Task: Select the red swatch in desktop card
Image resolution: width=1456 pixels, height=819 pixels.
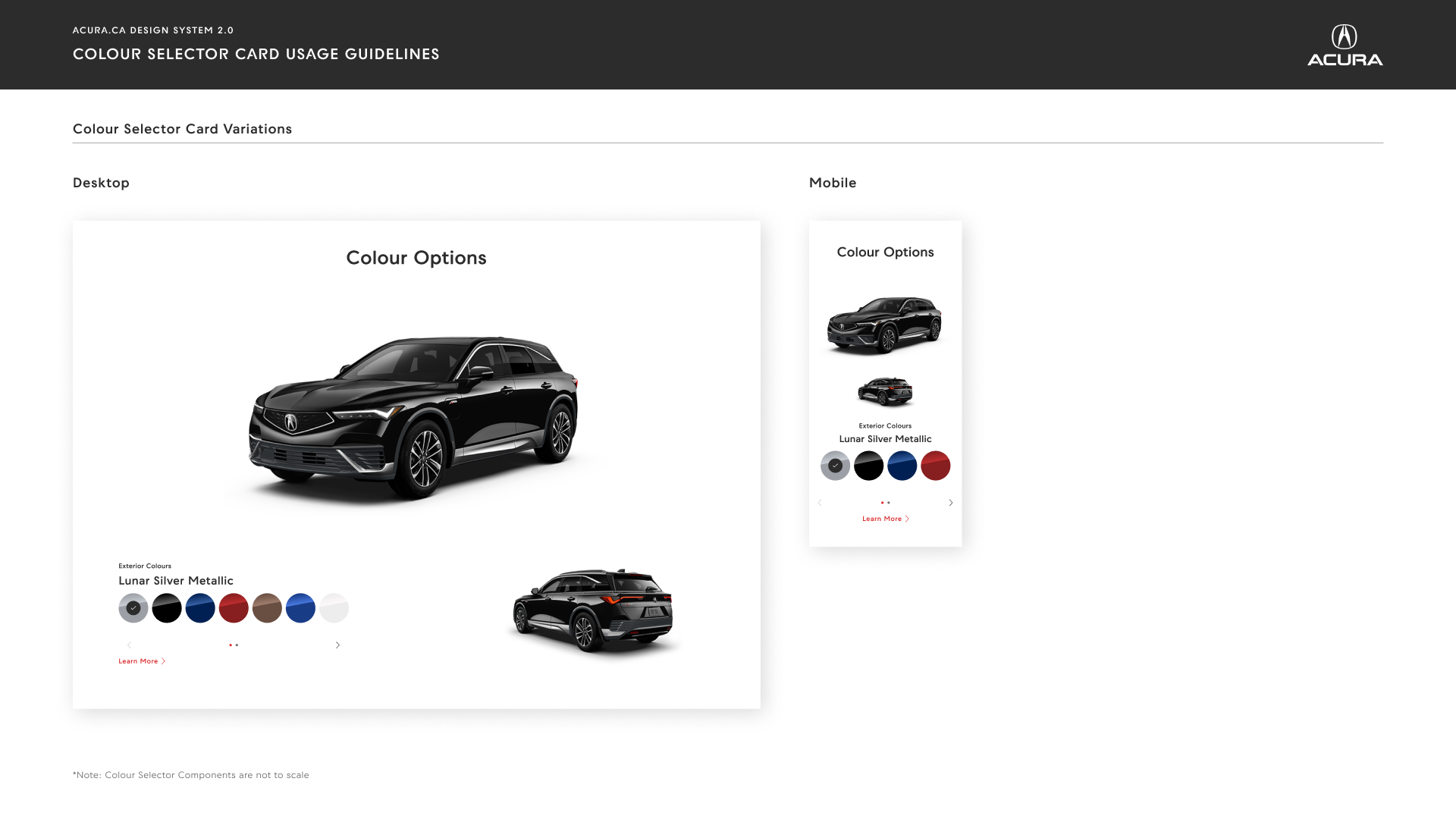Action: 234,608
